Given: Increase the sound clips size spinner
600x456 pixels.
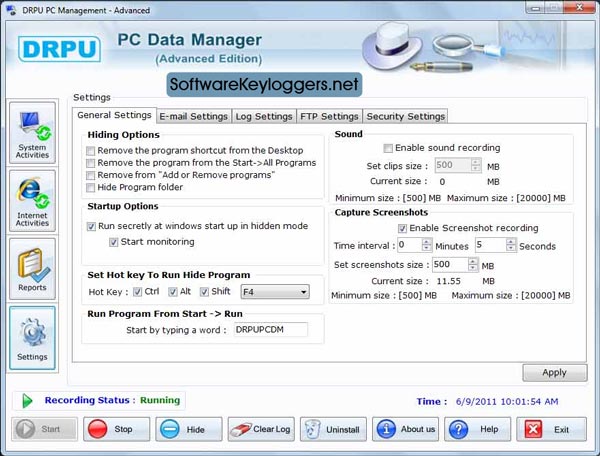Looking at the screenshot, I should [x=476, y=162].
